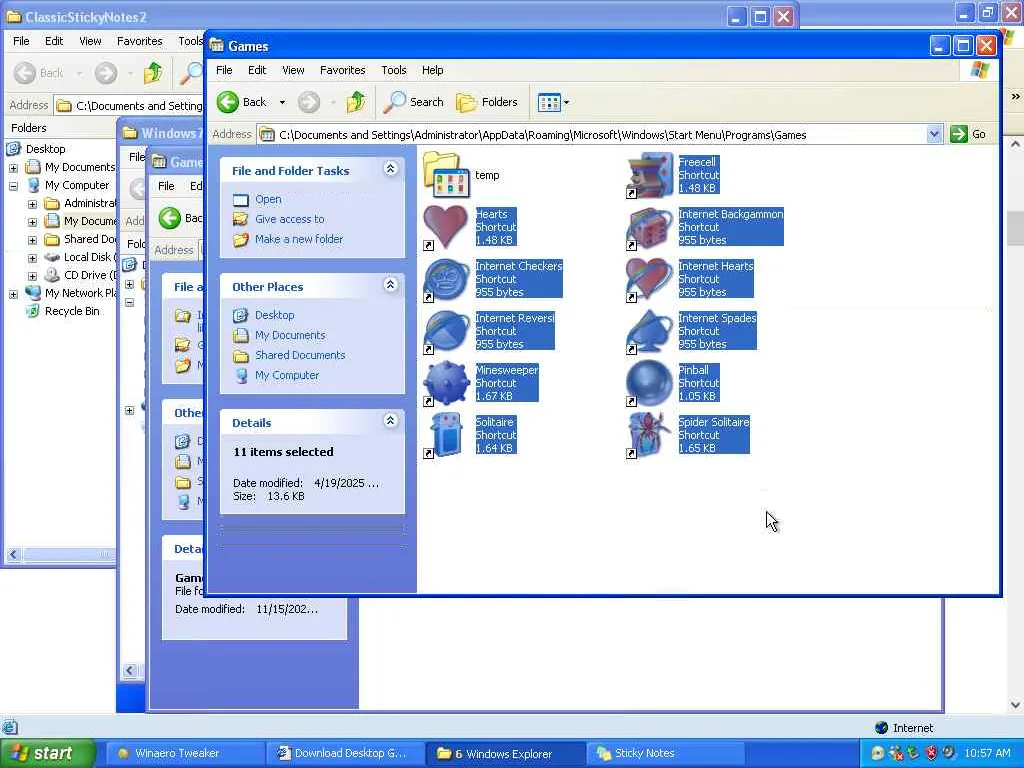Toggle the Folders pane in Games window

point(487,102)
